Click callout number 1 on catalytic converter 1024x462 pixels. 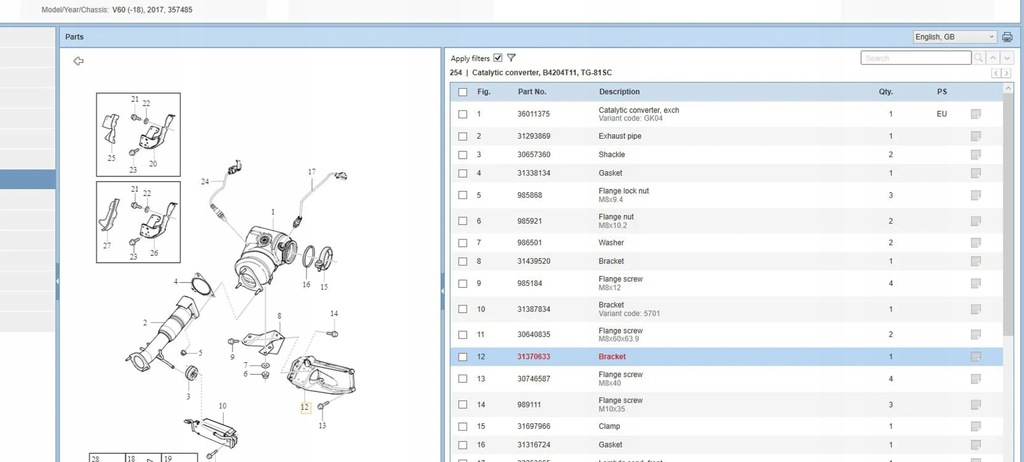(x=273, y=212)
